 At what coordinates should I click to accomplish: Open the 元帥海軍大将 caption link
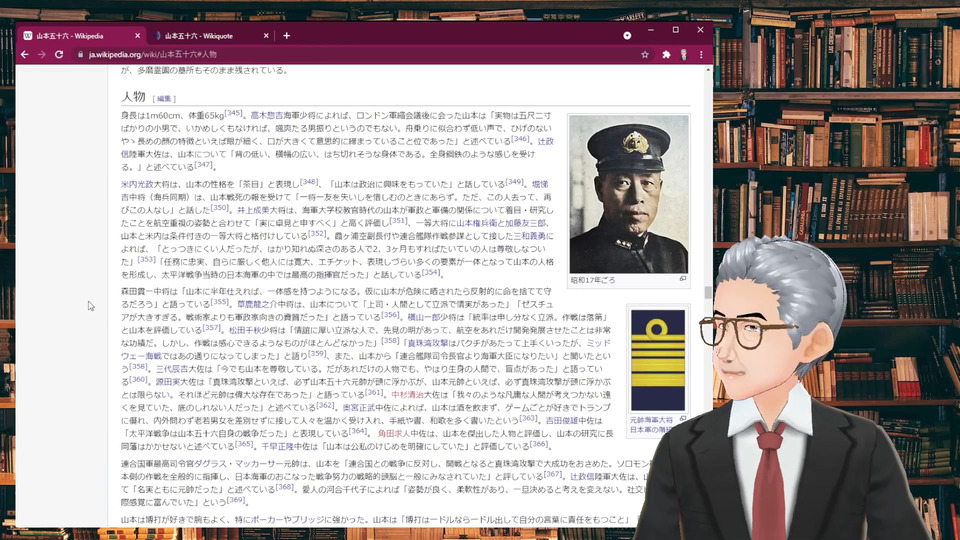[651, 420]
